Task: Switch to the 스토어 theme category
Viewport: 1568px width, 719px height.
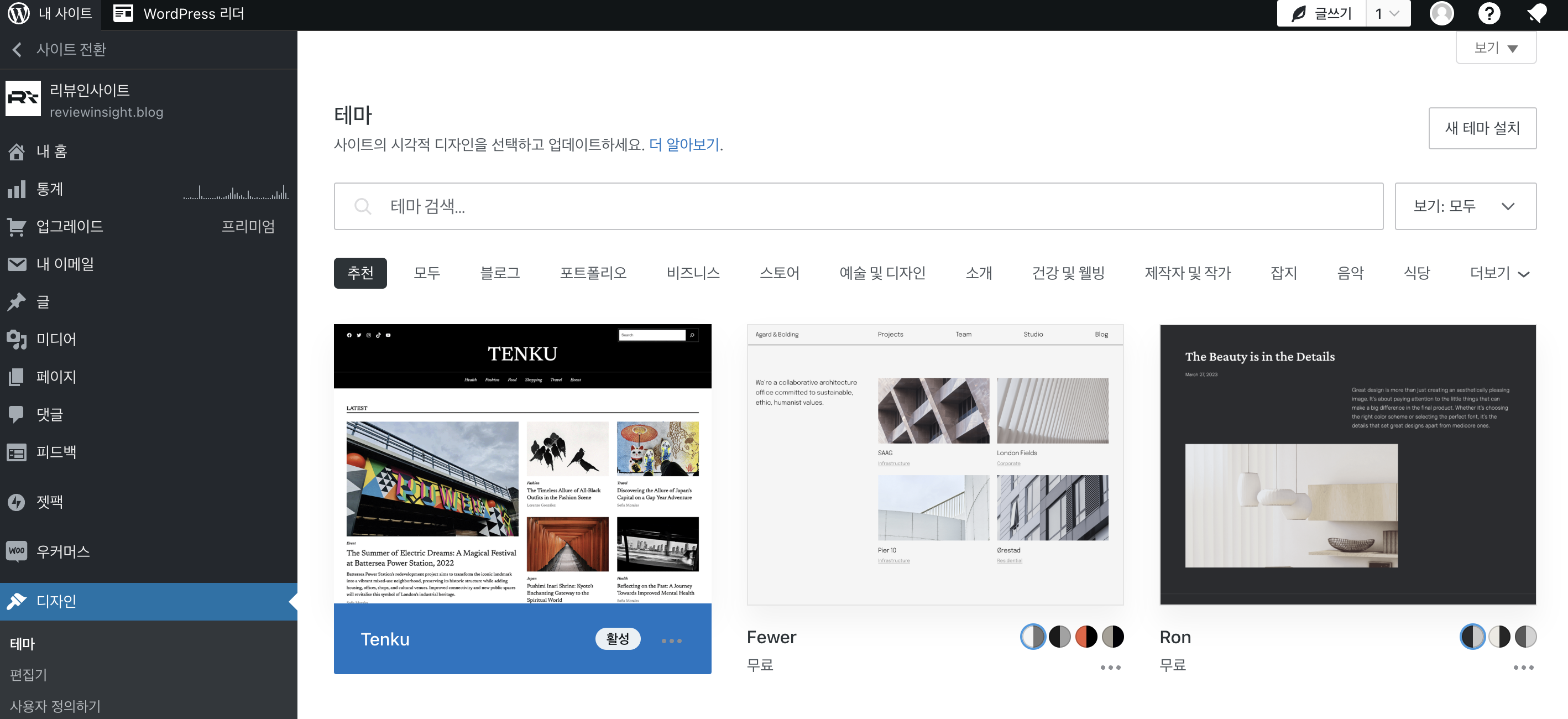Action: tap(780, 273)
